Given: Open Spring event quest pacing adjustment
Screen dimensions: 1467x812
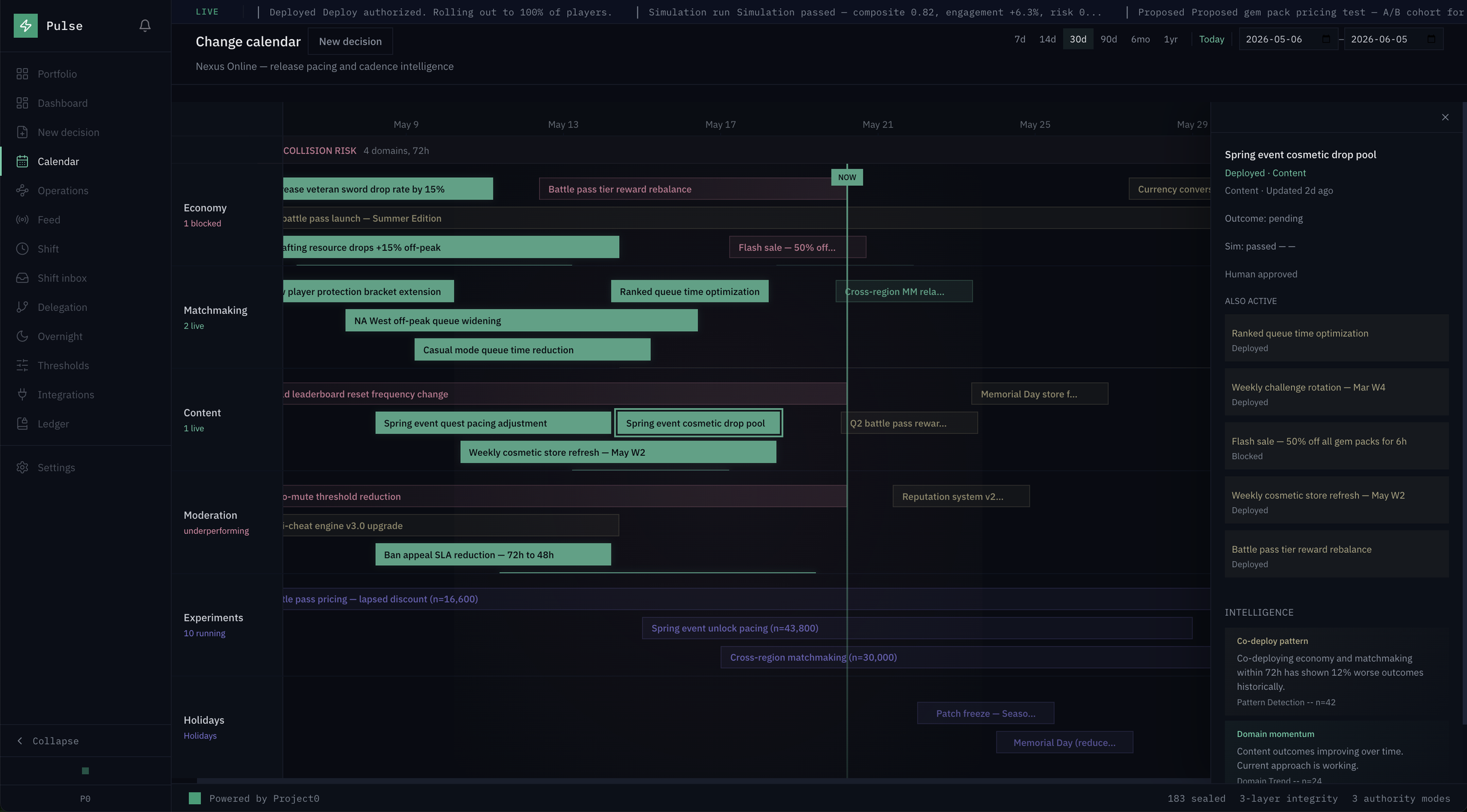Looking at the screenshot, I should (493, 423).
